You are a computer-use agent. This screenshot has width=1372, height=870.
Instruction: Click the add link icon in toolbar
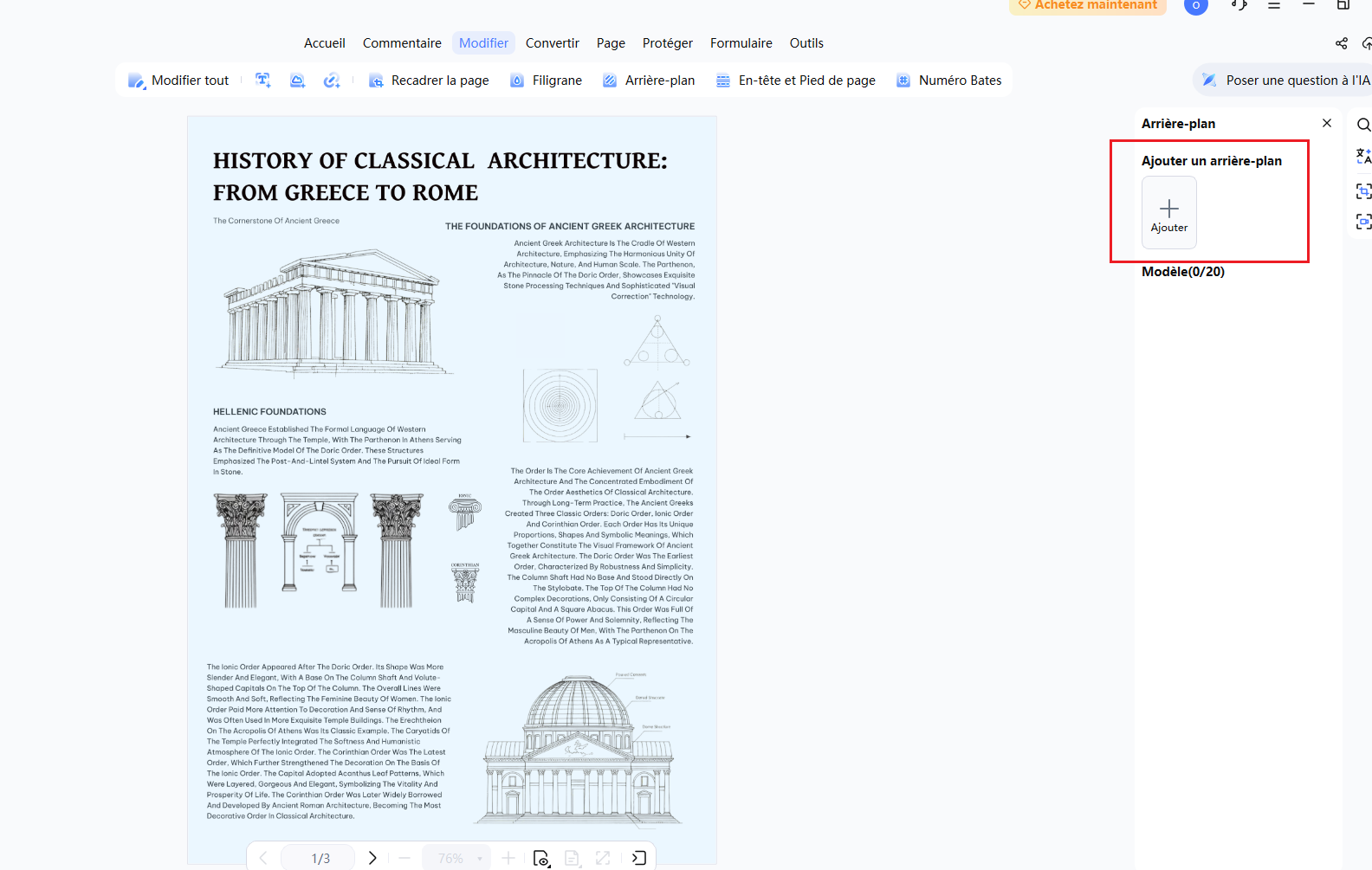pyautogui.click(x=332, y=81)
